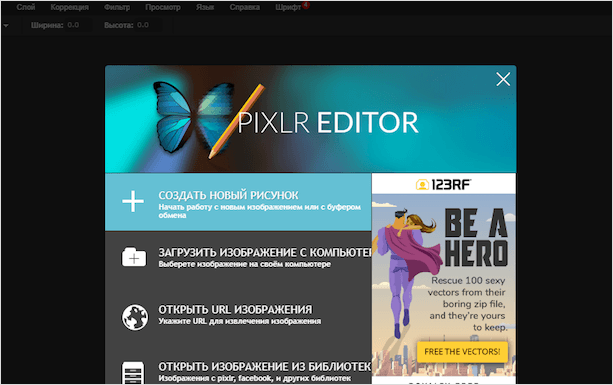Viewport: 613px width, 385px height.
Task: Click the globe icon for URL image
Action: pyautogui.click(x=134, y=317)
